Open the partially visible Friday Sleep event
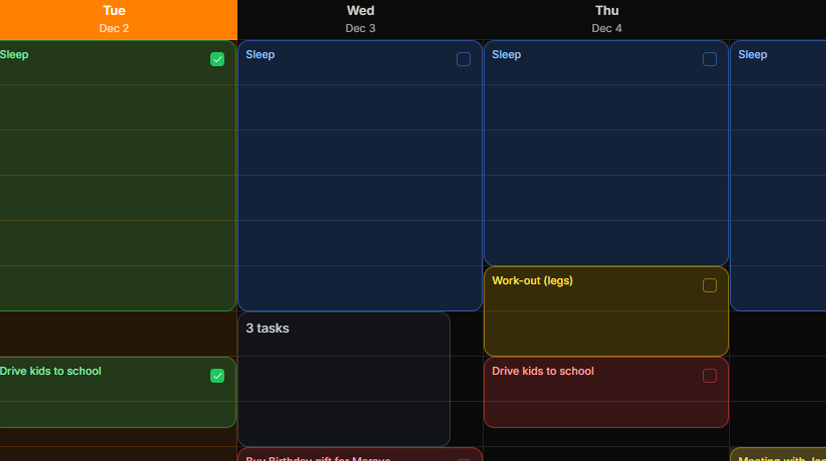The height and width of the screenshot is (461, 826). 778,160
